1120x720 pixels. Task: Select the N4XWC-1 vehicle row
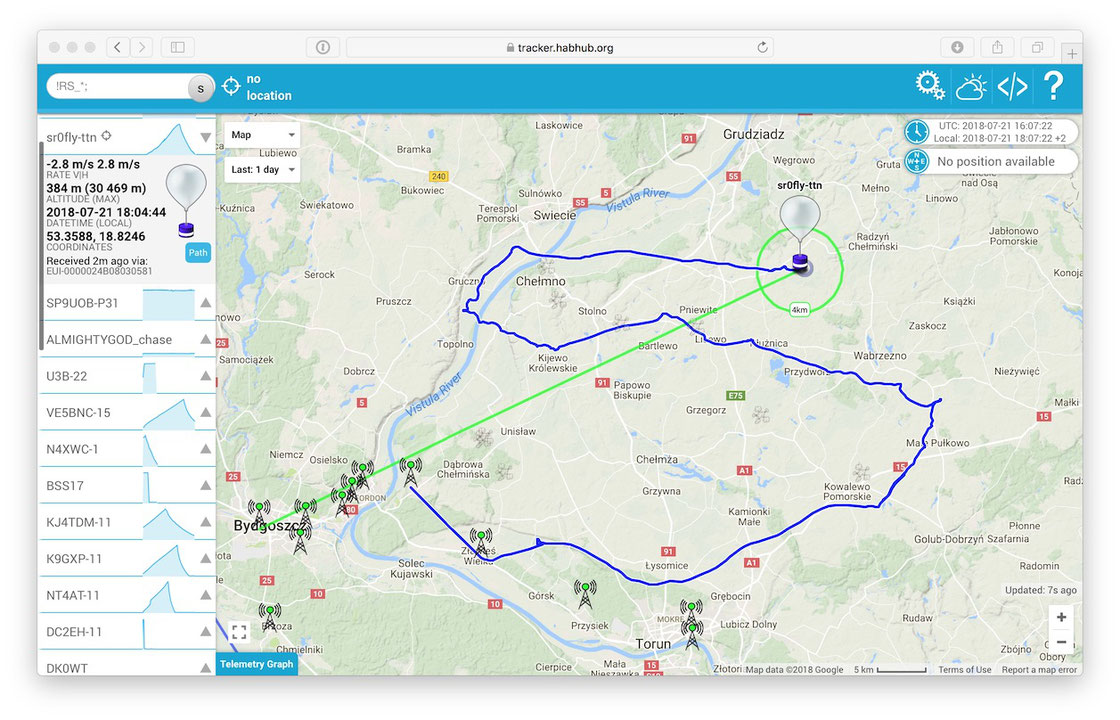click(127, 449)
